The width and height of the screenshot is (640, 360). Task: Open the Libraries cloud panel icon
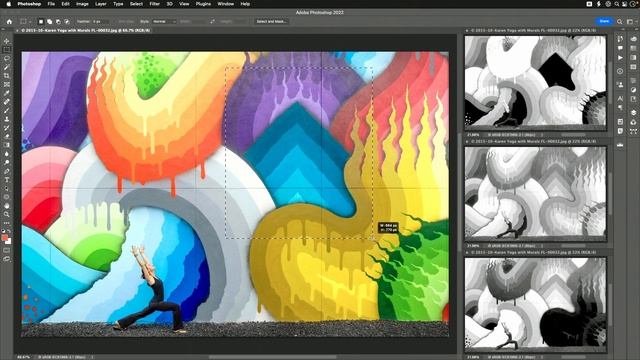click(633, 39)
